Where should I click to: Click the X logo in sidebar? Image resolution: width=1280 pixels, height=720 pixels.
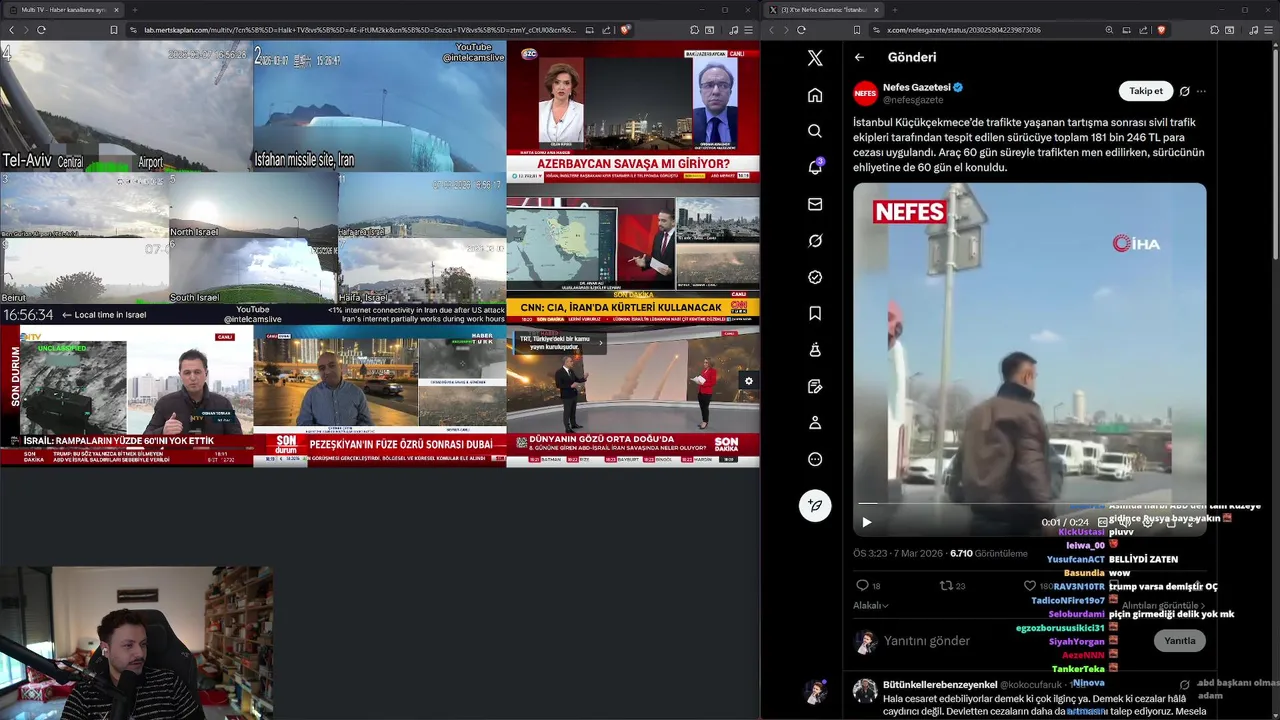tap(815, 58)
